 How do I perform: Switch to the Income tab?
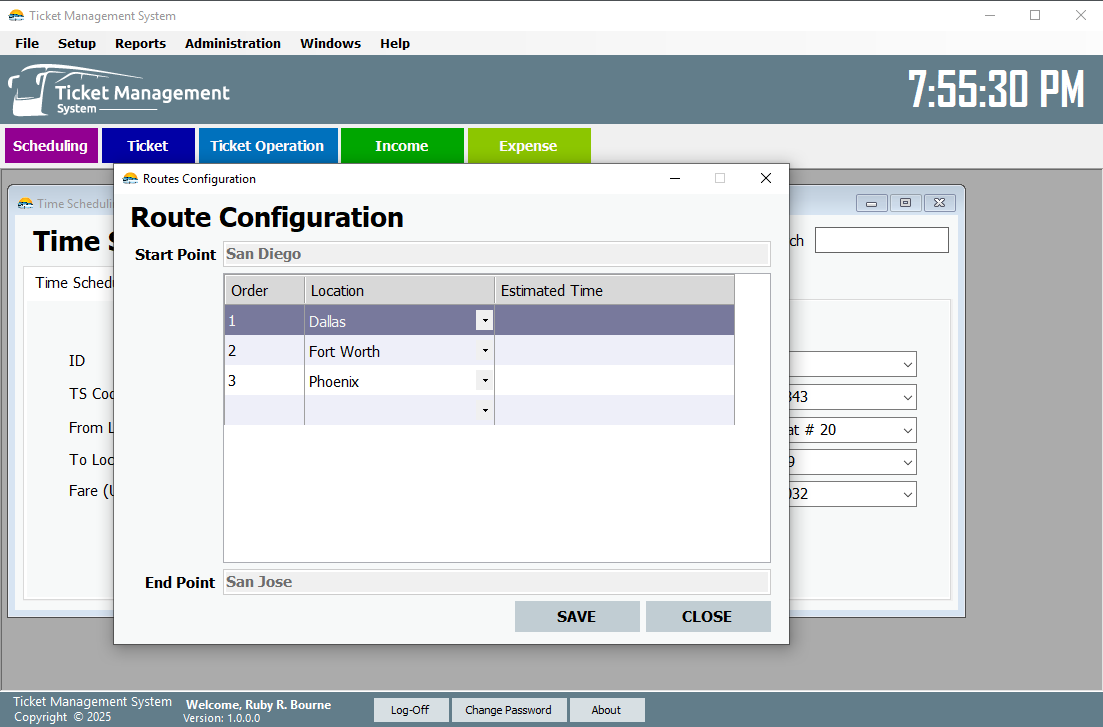click(x=402, y=145)
